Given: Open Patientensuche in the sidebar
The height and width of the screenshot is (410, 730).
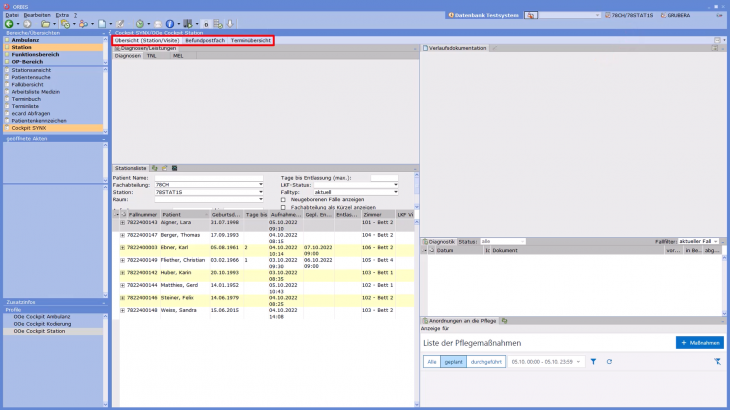Looking at the screenshot, I should 31,78.
